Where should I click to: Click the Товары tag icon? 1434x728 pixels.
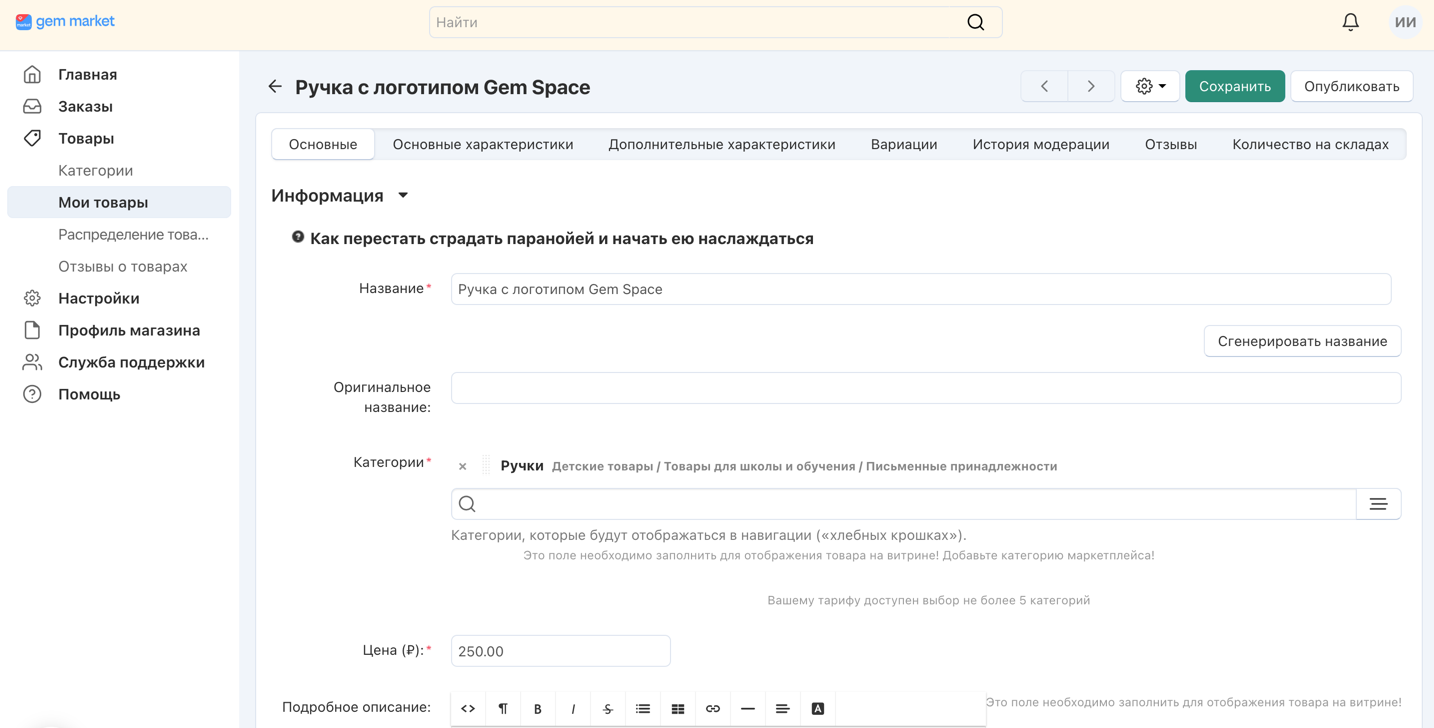32,138
